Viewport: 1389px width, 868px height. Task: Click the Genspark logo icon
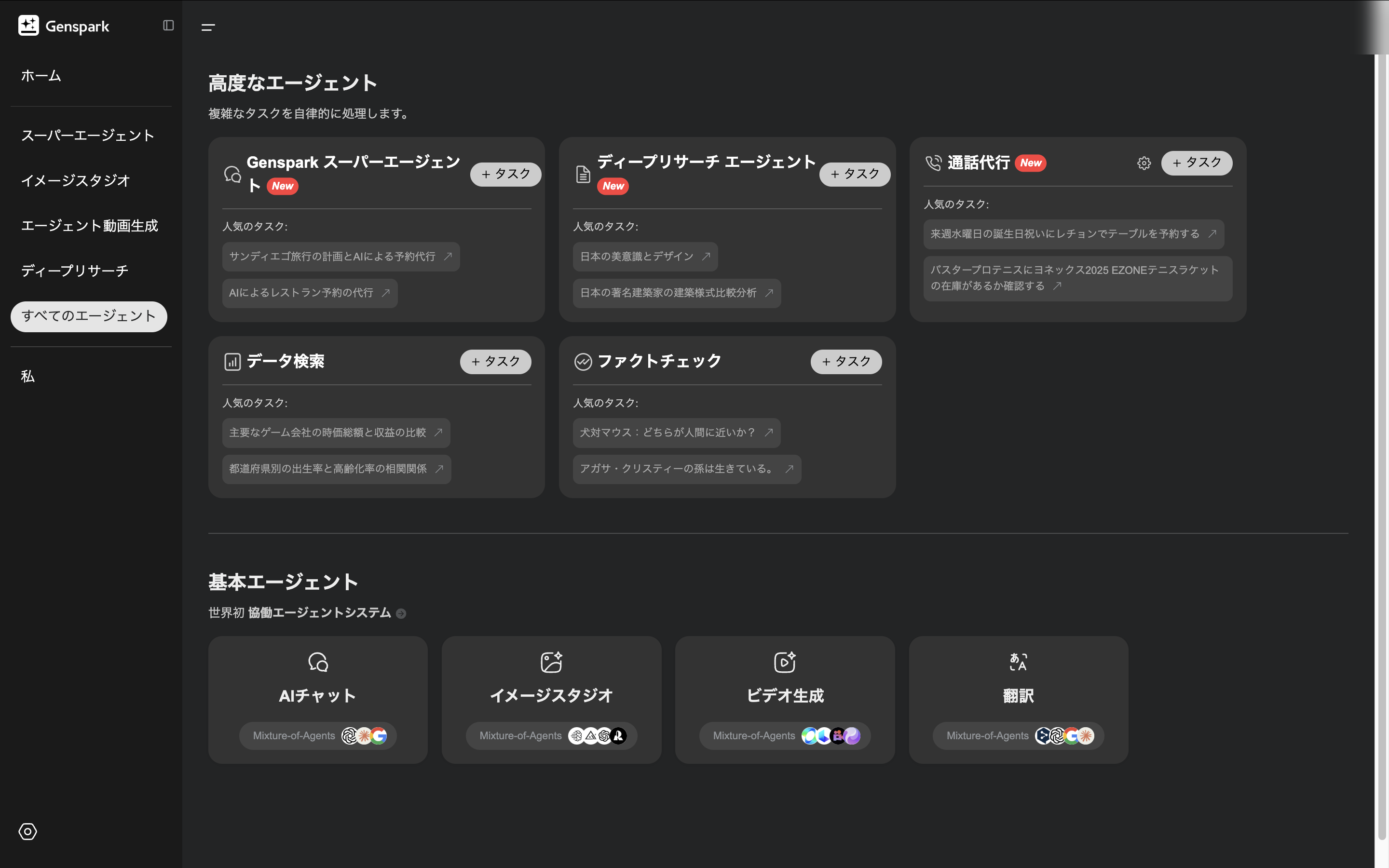(29, 26)
